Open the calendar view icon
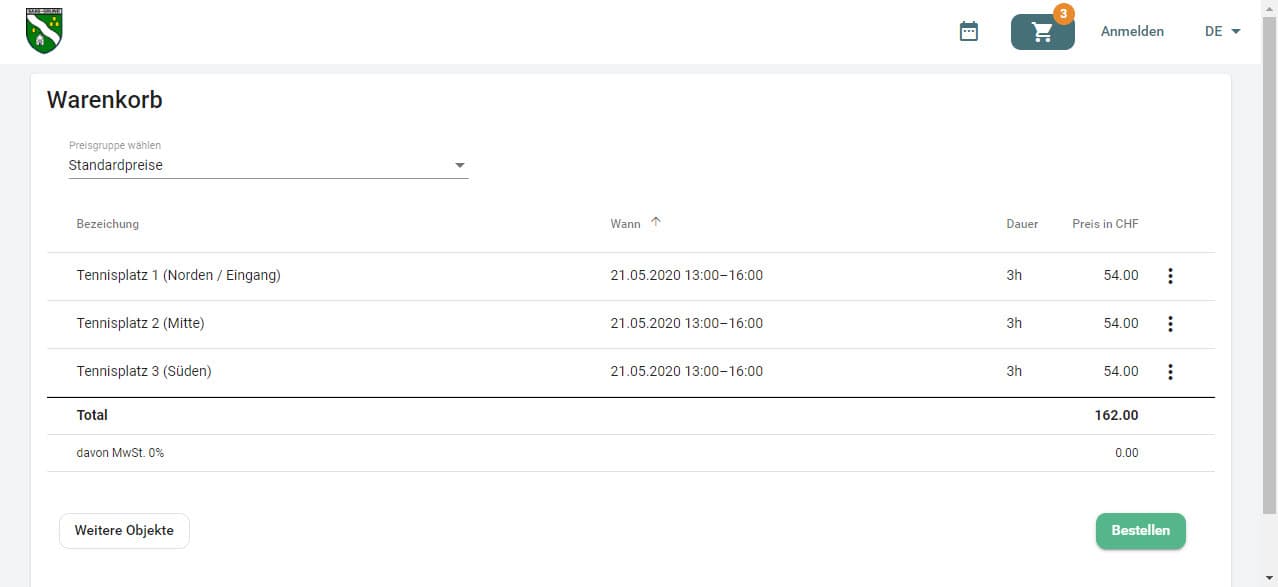 [x=968, y=31]
